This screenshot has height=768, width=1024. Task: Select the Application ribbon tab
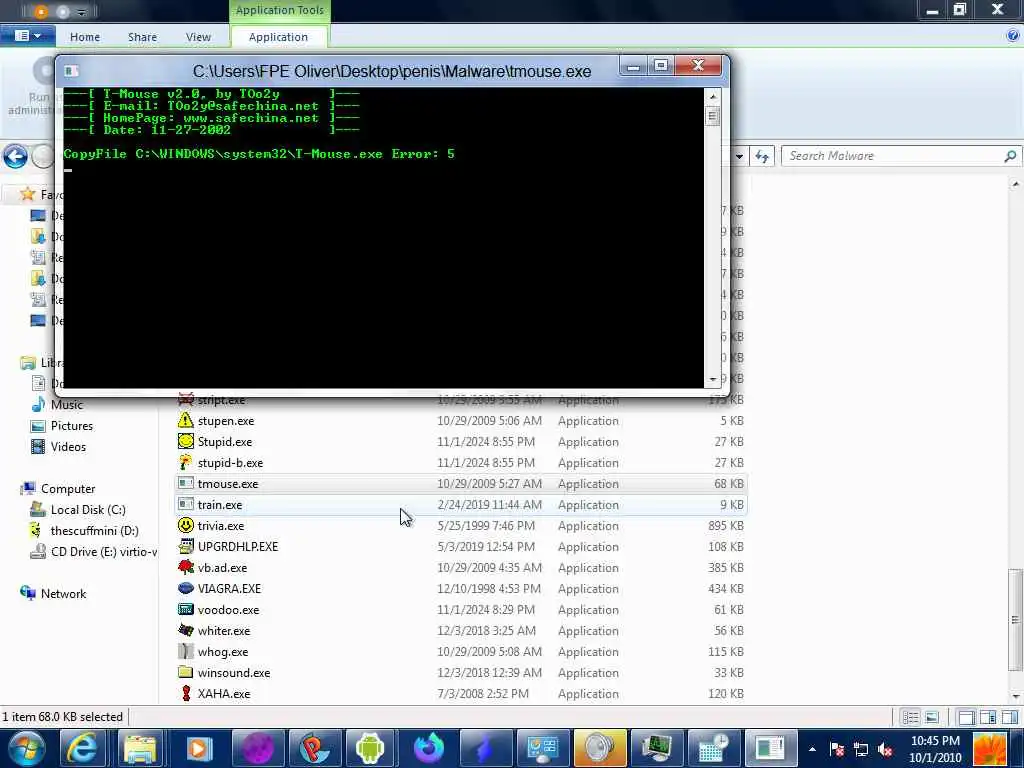point(278,37)
